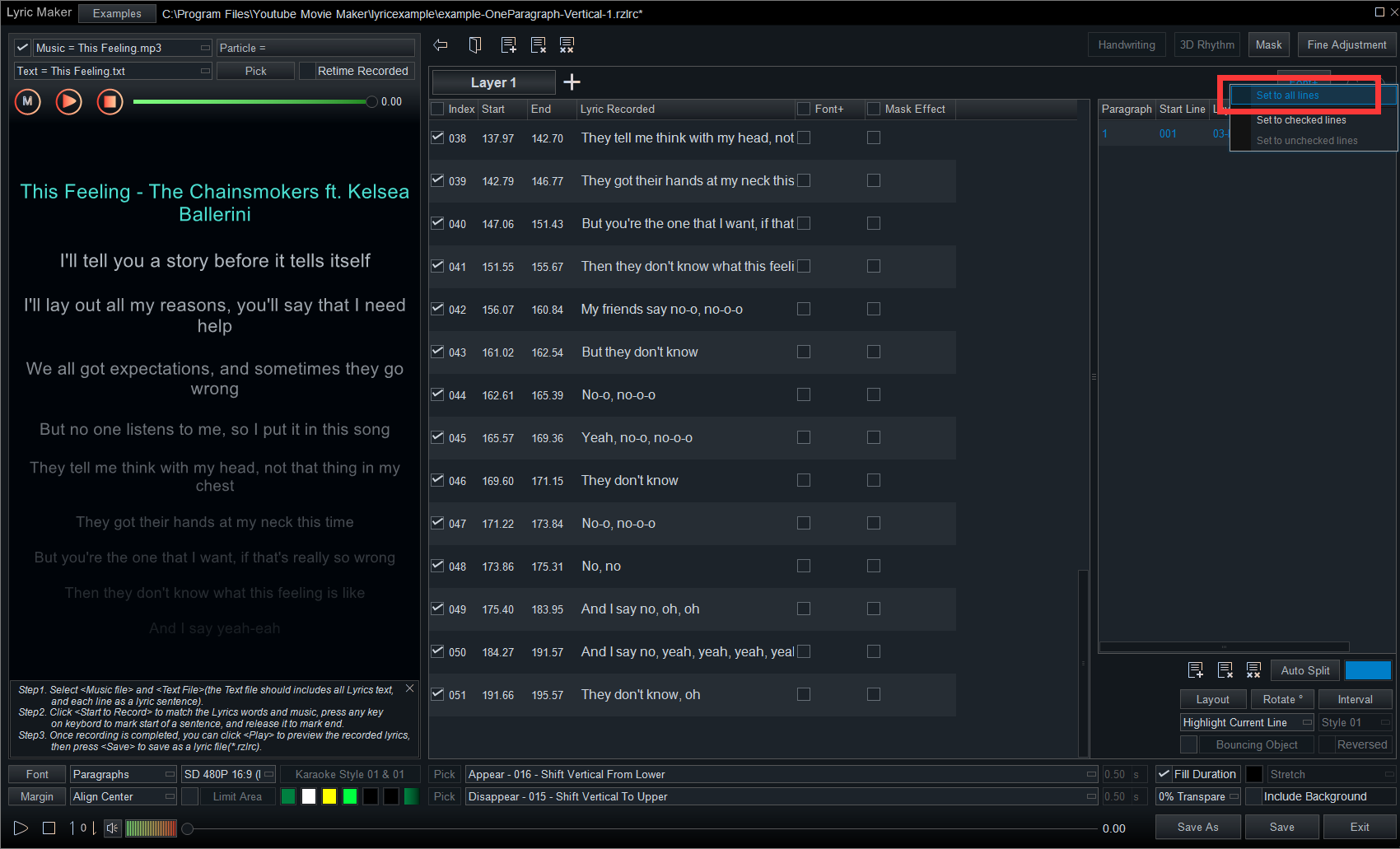1400x849 pixels.
Task: Toggle the select-all checkbox in Index header
Action: (437, 109)
